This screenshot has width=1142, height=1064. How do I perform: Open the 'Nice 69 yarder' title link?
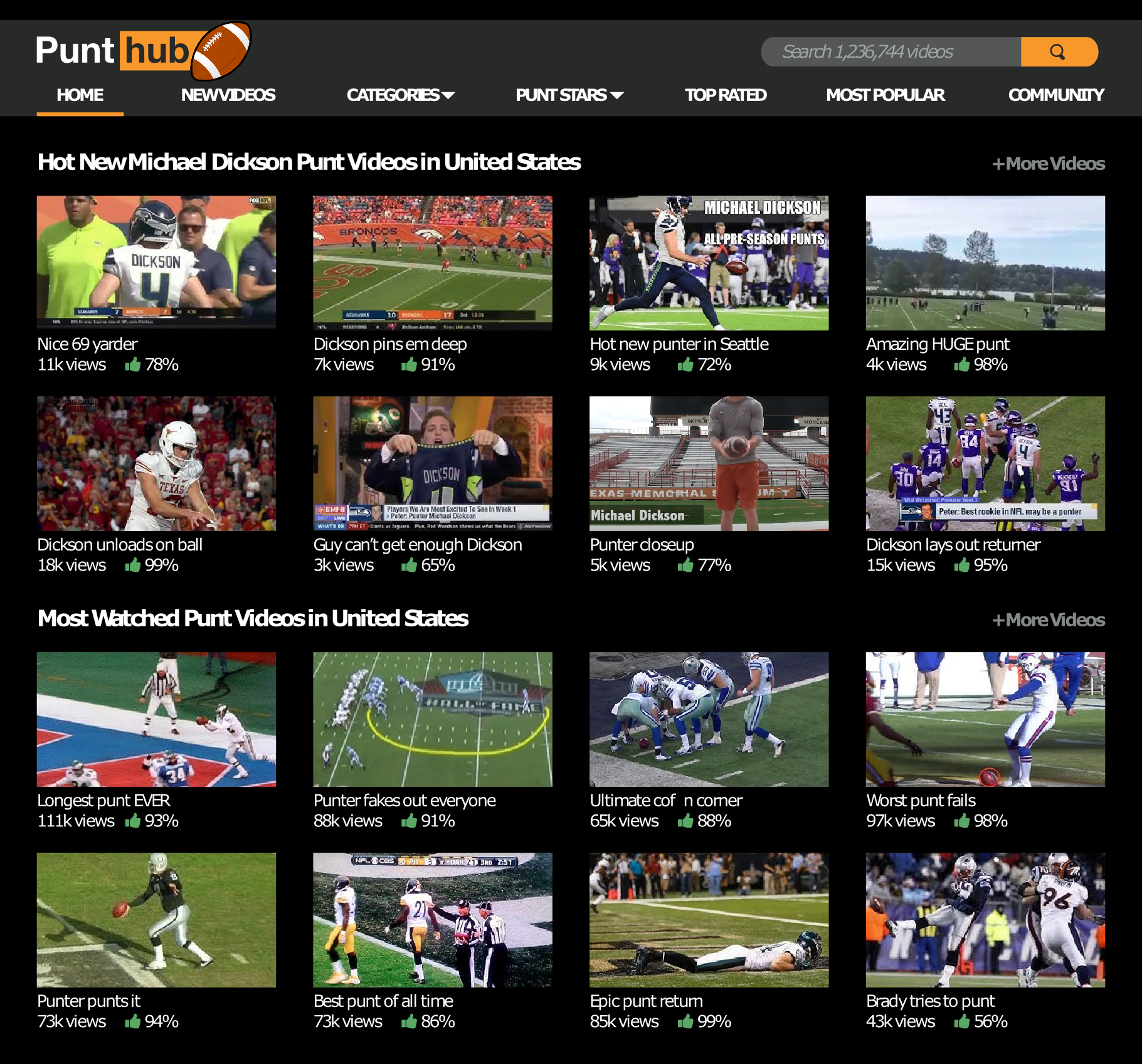point(87,344)
